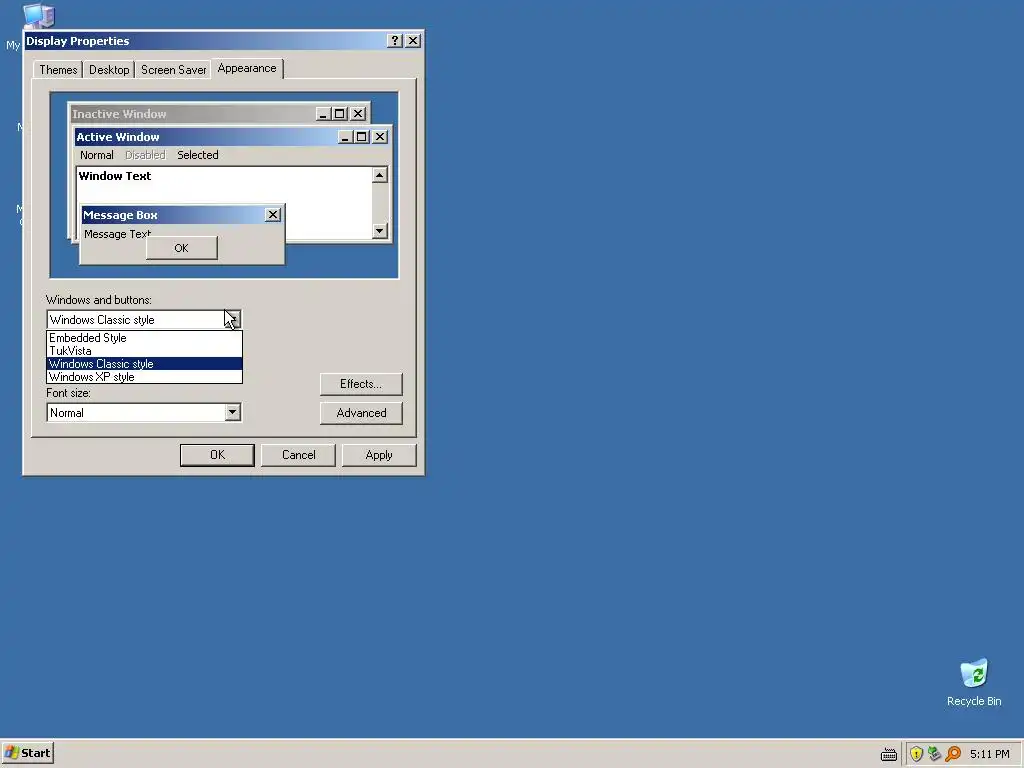Click the preview scrollbar up arrow
Screen dimensions: 1024x768
point(379,175)
